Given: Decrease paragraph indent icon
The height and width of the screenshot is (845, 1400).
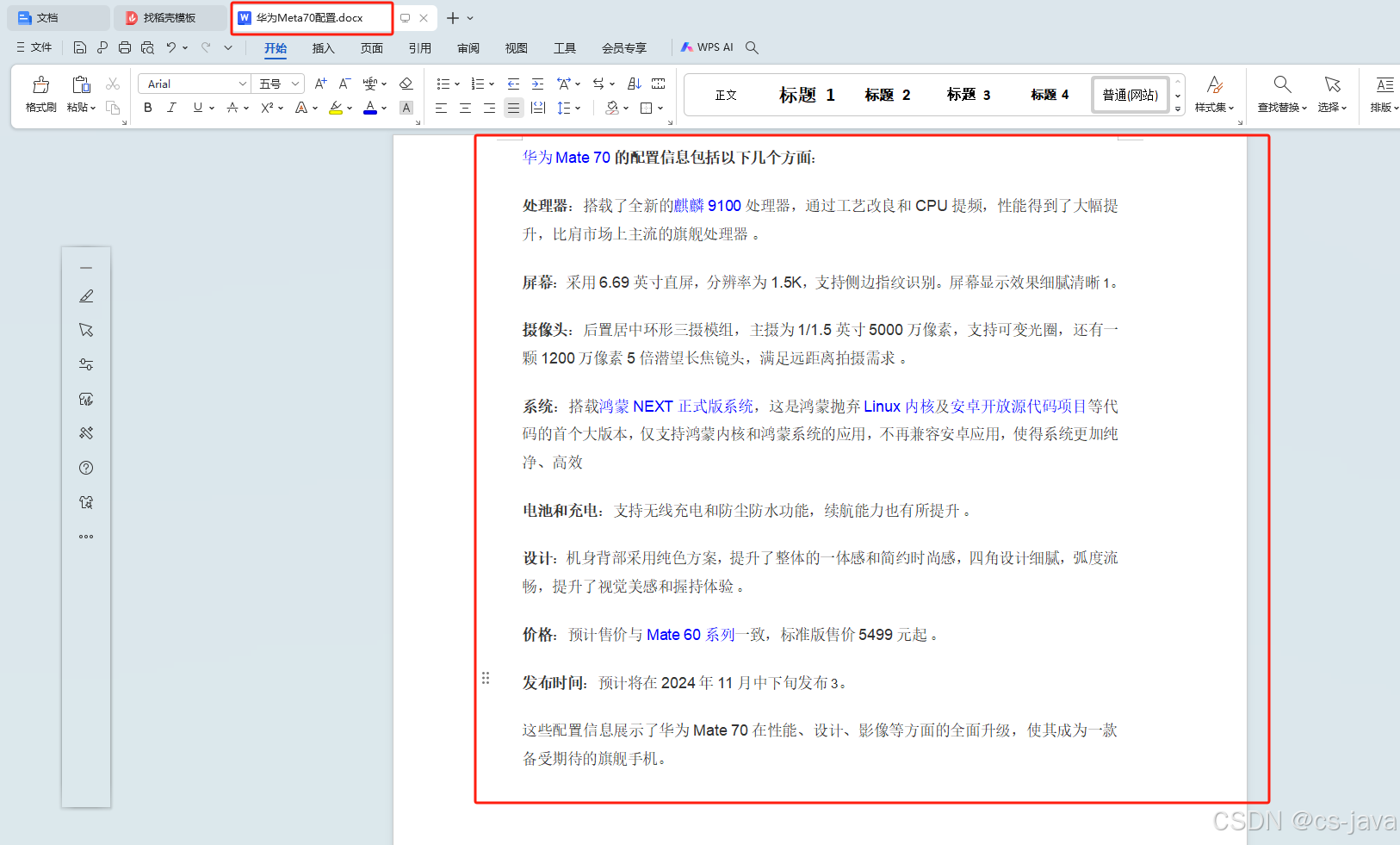Looking at the screenshot, I should [x=513, y=84].
